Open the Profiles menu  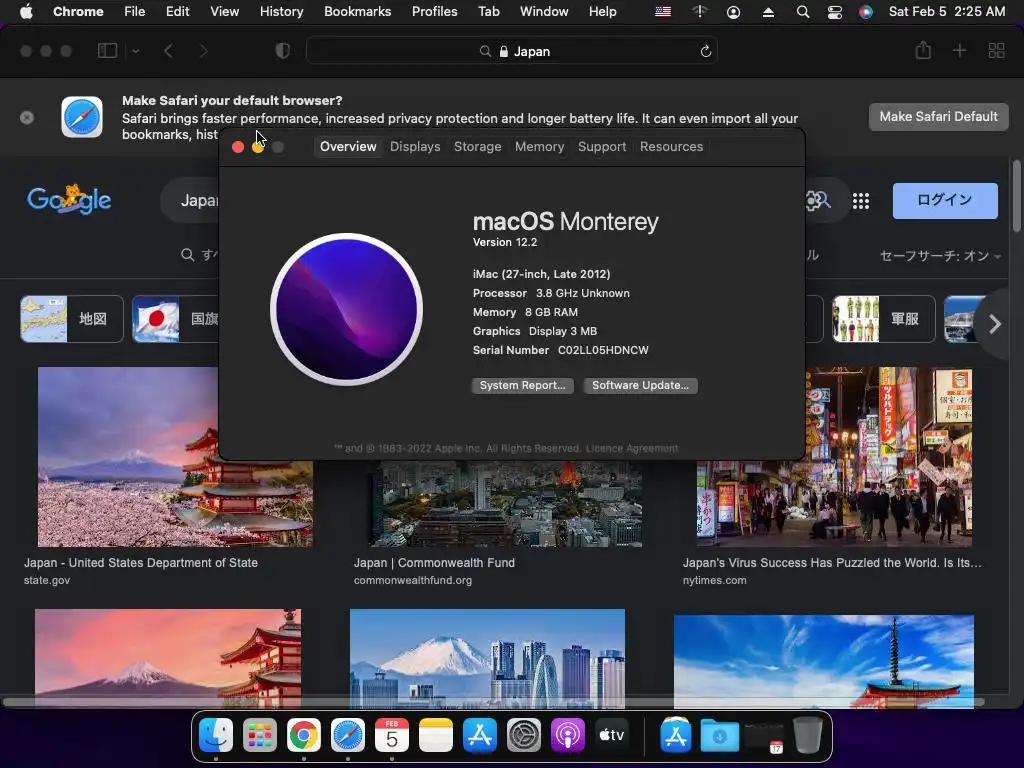[434, 11]
